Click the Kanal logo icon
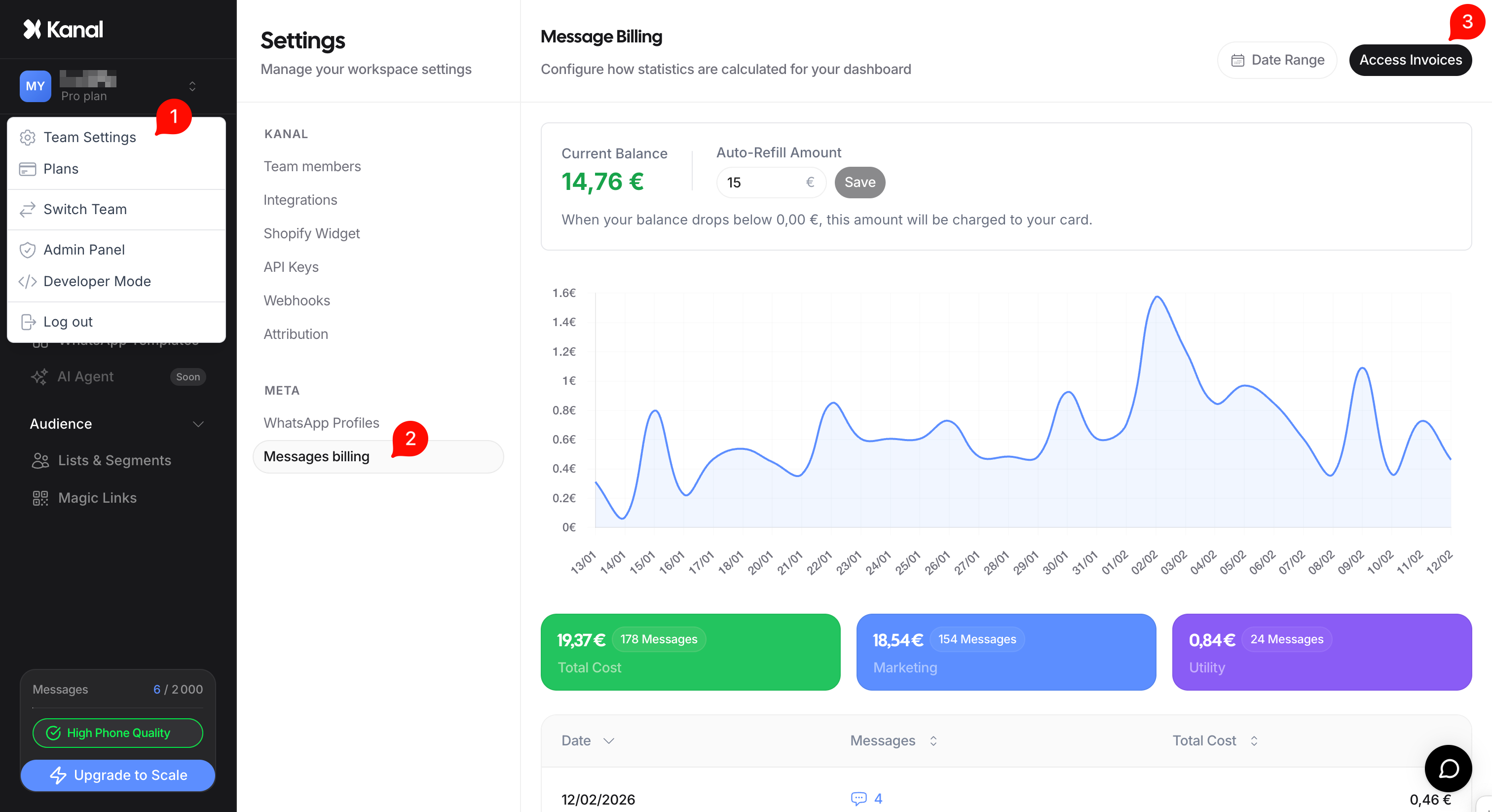This screenshot has width=1492, height=812. [33, 29]
